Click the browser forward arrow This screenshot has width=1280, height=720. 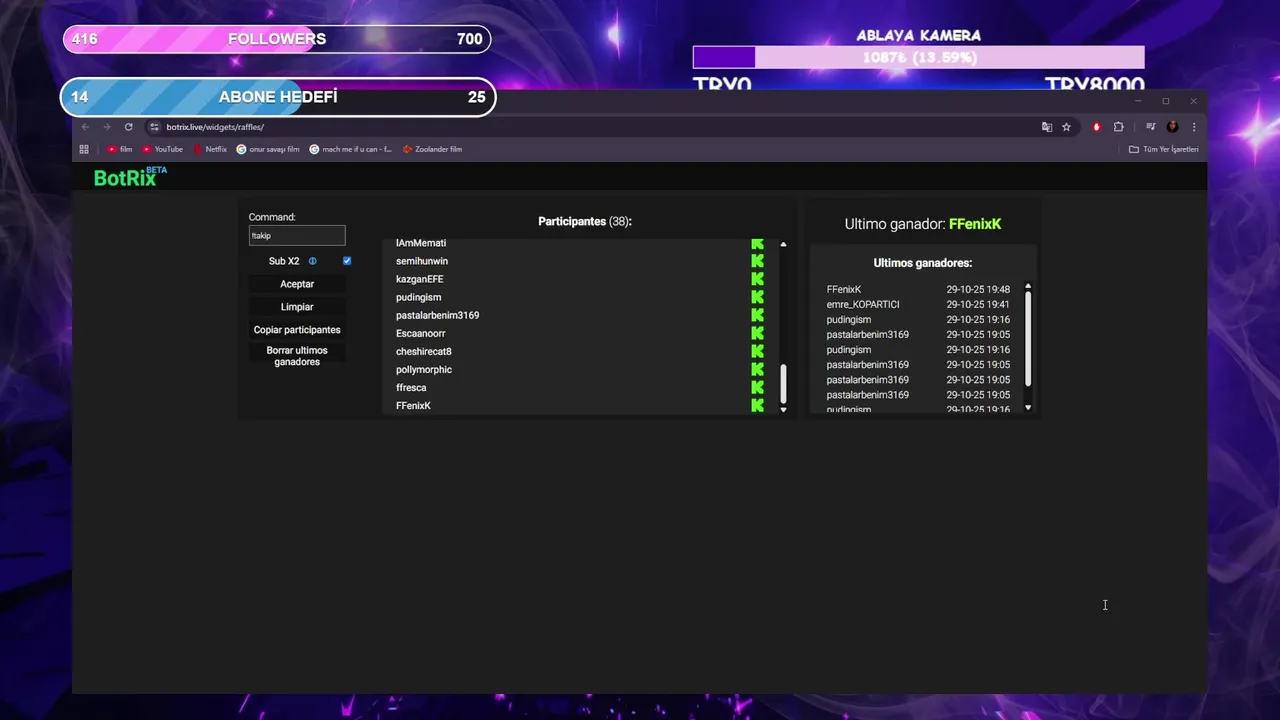coord(107,127)
